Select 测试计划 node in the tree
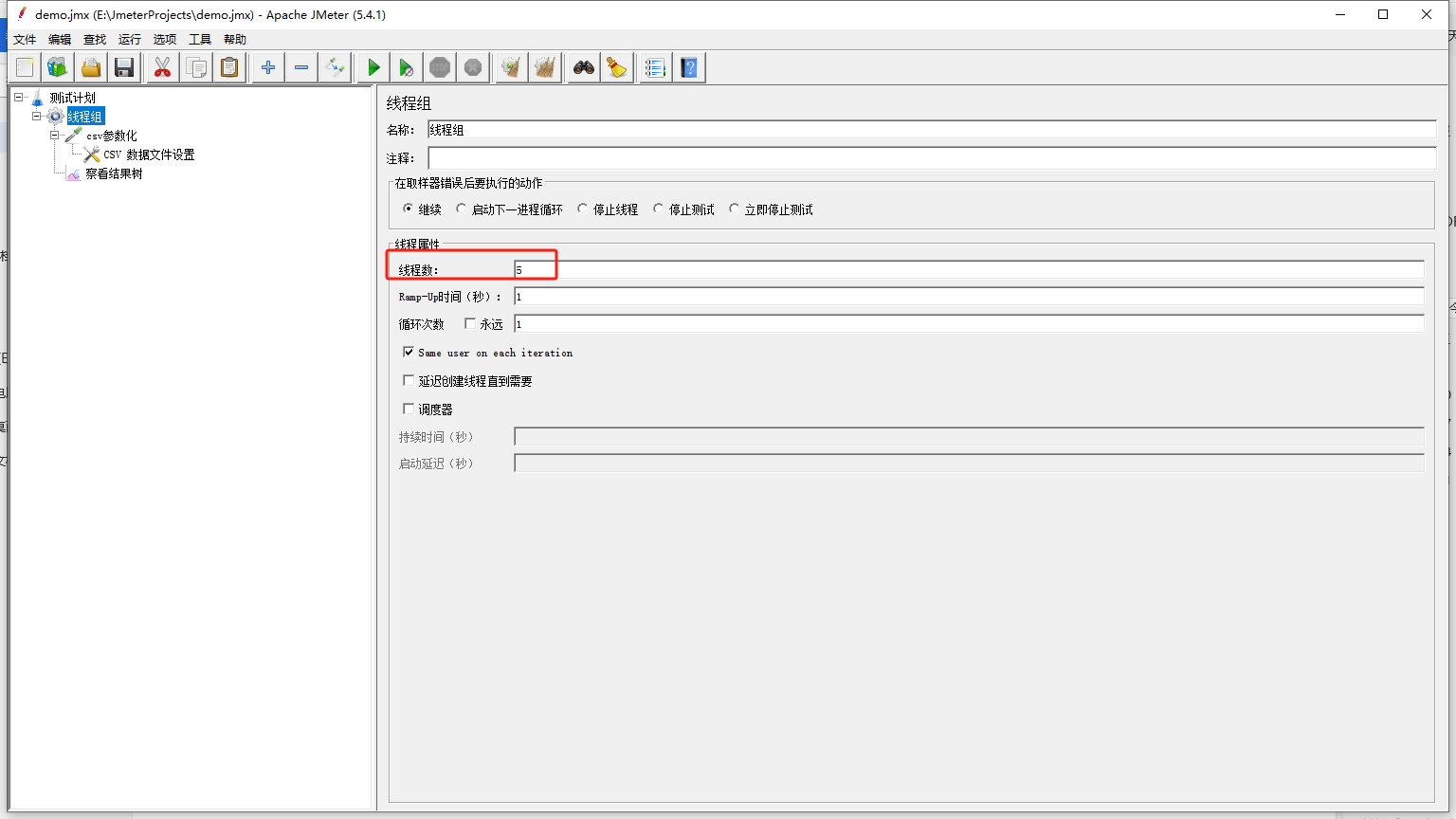The width and height of the screenshot is (1456, 819). point(72,98)
